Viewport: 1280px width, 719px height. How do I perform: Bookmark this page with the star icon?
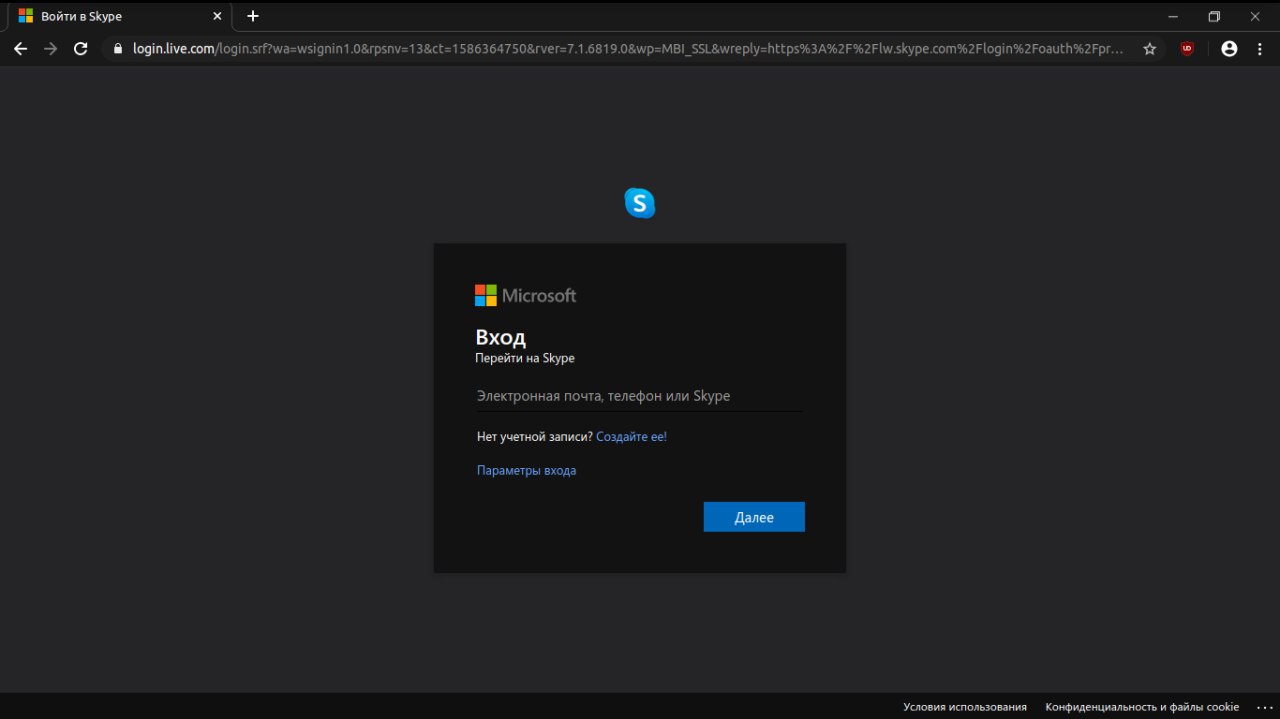point(1150,48)
